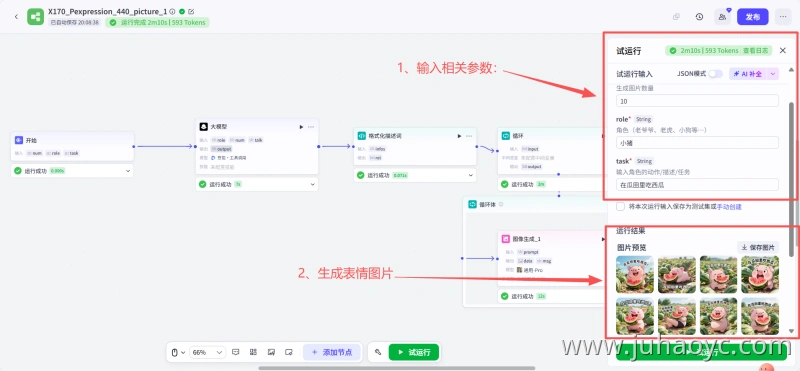The height and width of the screenshot is (371, 800).
Task: Toggle JSON模式 switch
Action: coord(715,74)
